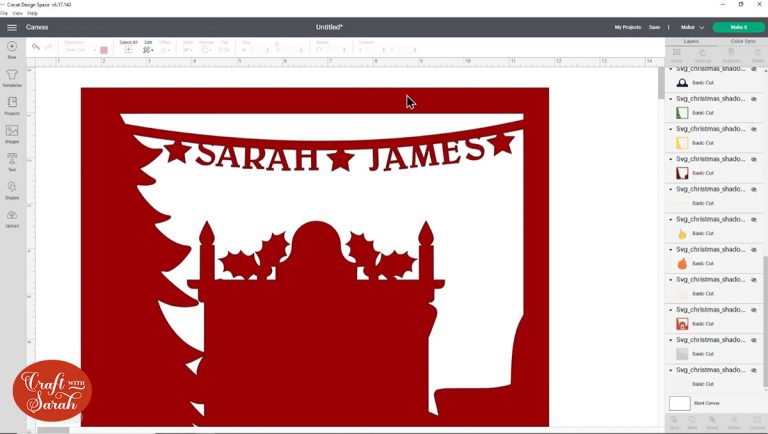
Task: Select the red shadow box design on canvas
Action: pyautogui.click(x=314, y=257)
